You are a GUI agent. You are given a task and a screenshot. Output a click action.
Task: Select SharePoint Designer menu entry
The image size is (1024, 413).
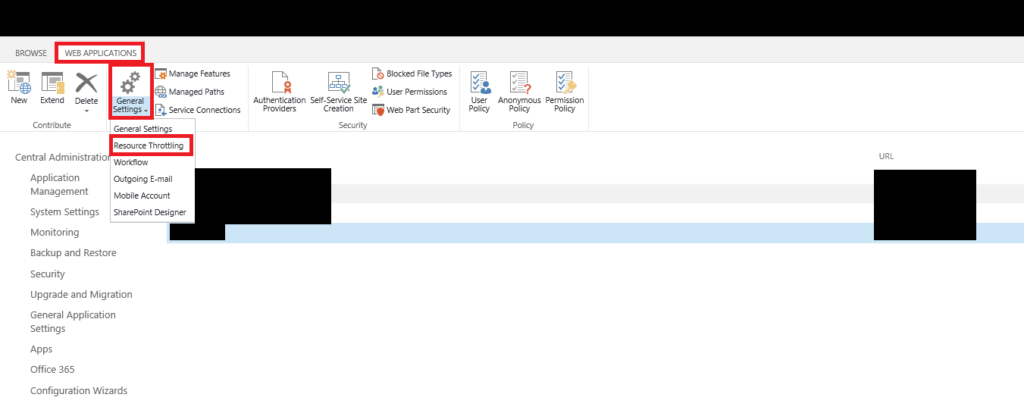(x=150, y=212)
